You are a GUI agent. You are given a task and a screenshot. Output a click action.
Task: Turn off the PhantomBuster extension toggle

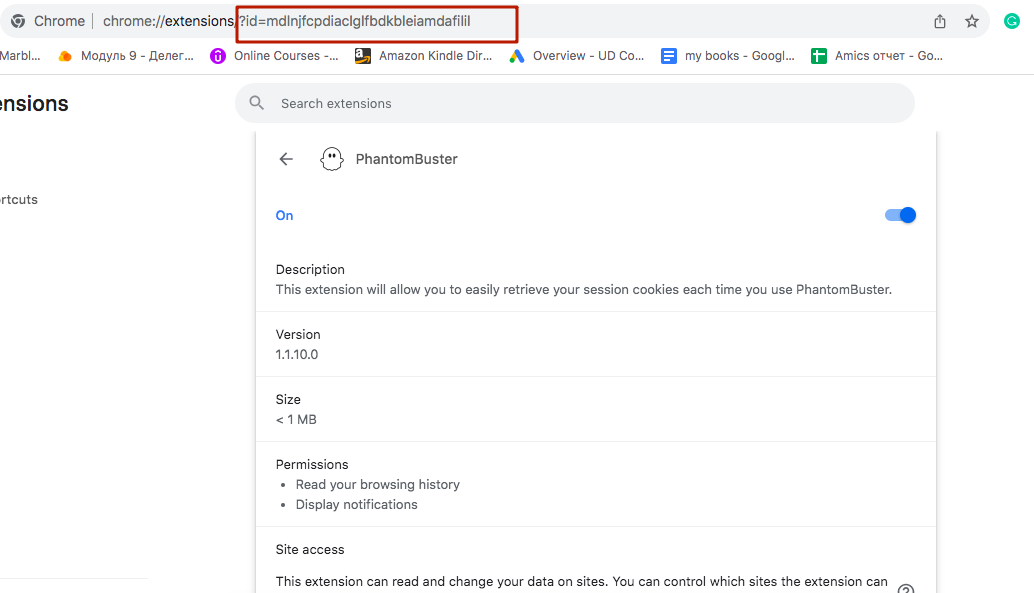click(900, 215)
